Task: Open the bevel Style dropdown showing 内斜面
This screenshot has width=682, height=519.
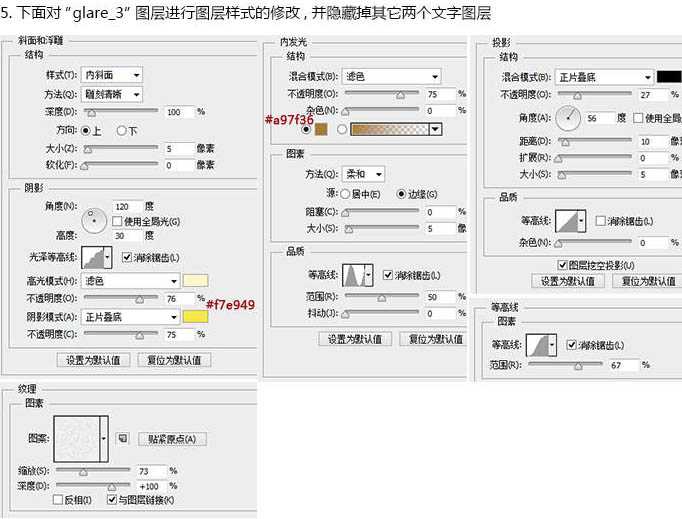Action: point(111,75)
